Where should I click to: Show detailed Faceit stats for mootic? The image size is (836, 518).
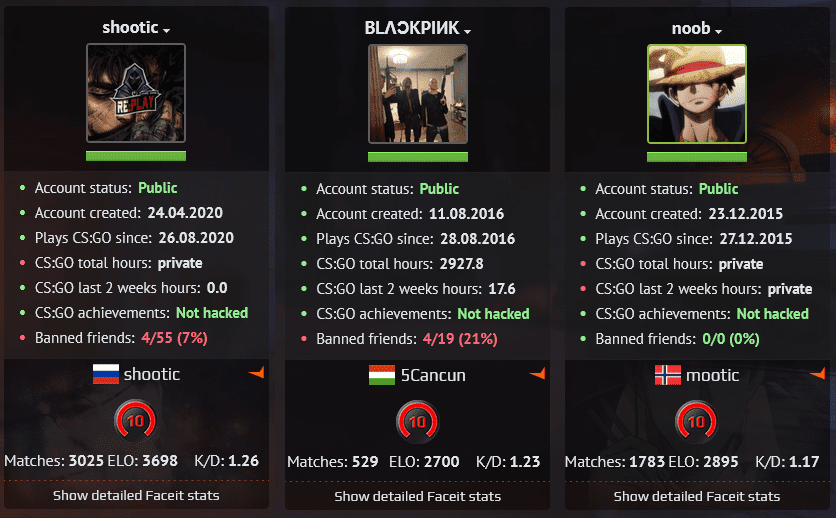[696, 495]
